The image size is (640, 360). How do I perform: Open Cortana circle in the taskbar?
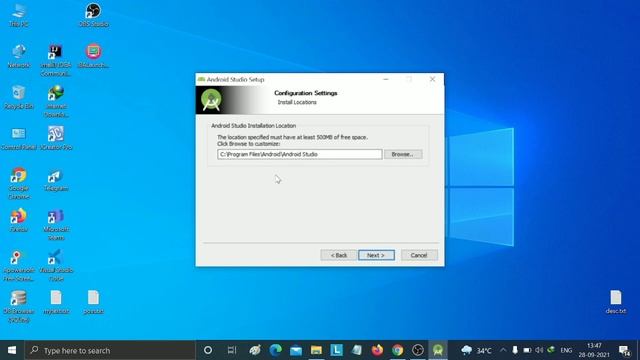[208, 350]
